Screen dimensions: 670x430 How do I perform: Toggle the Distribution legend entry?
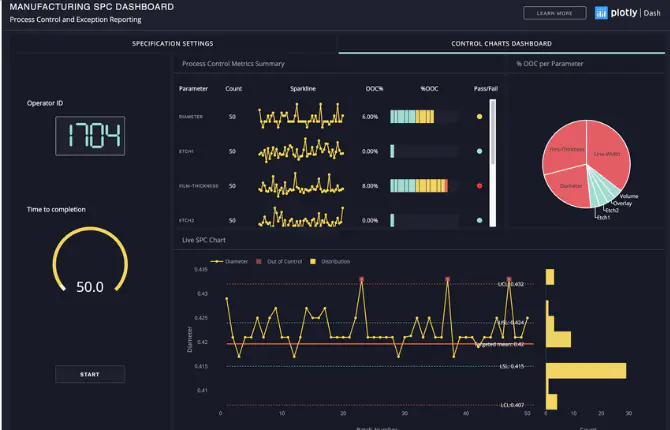[332, 261]
